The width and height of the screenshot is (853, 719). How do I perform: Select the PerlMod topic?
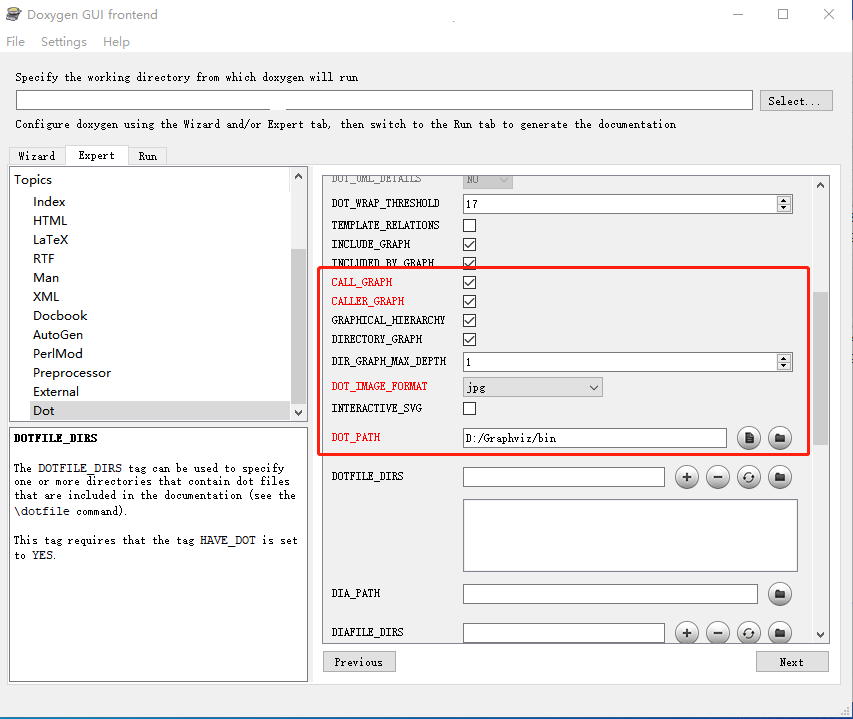[58, 354]
